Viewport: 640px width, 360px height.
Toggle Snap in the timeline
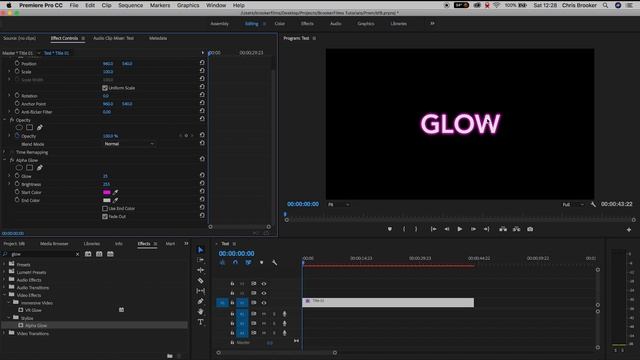(x=235, y=263)
